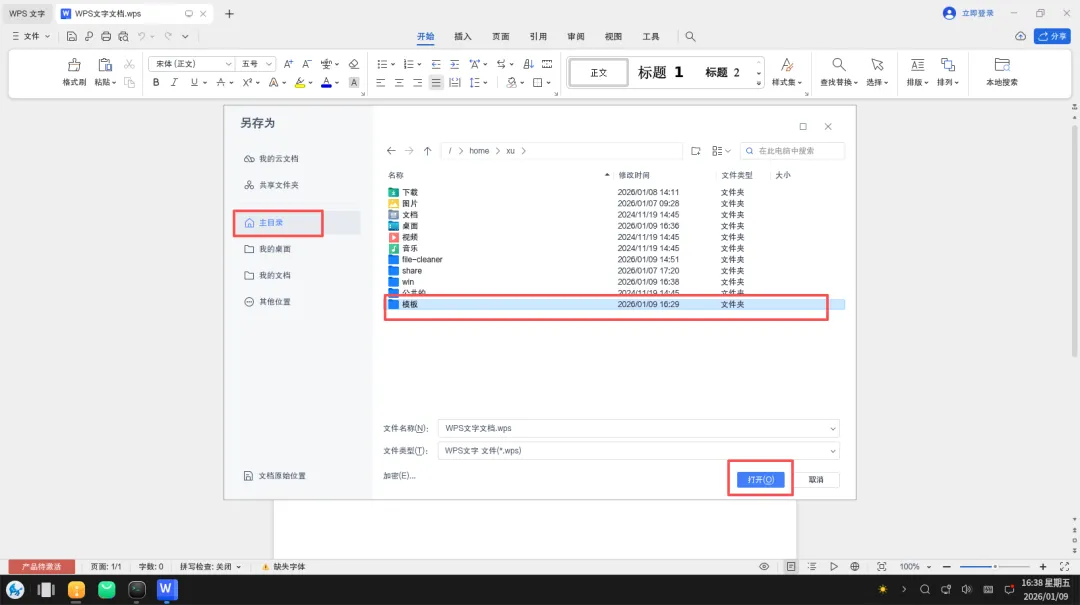1080x605 pixels.
Task: Expand the highlight color dropdown arrow
Action: (311, 83)
